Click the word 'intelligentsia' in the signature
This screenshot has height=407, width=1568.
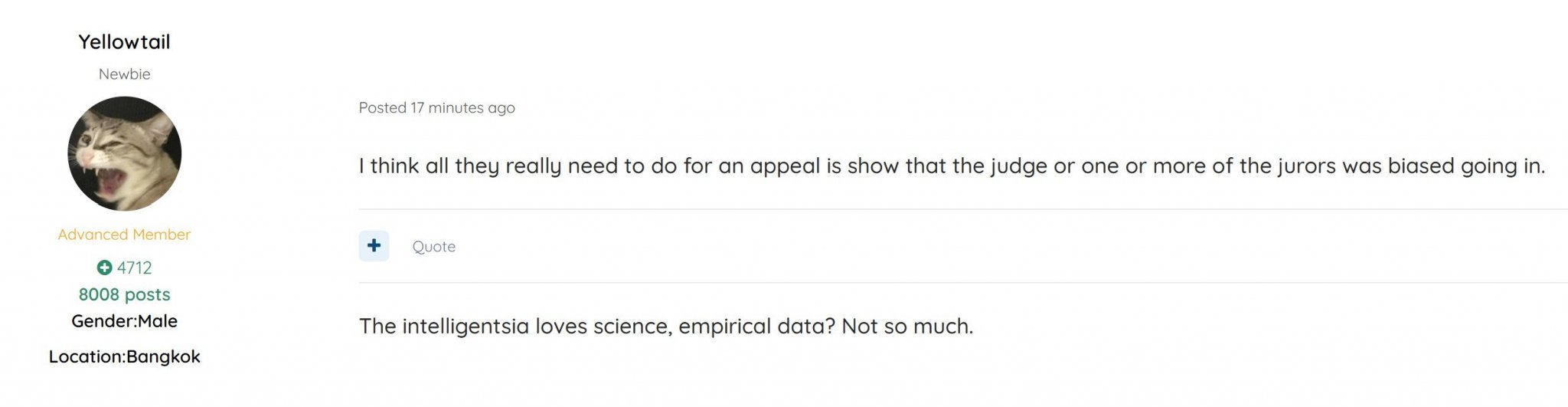pos(465,327)
